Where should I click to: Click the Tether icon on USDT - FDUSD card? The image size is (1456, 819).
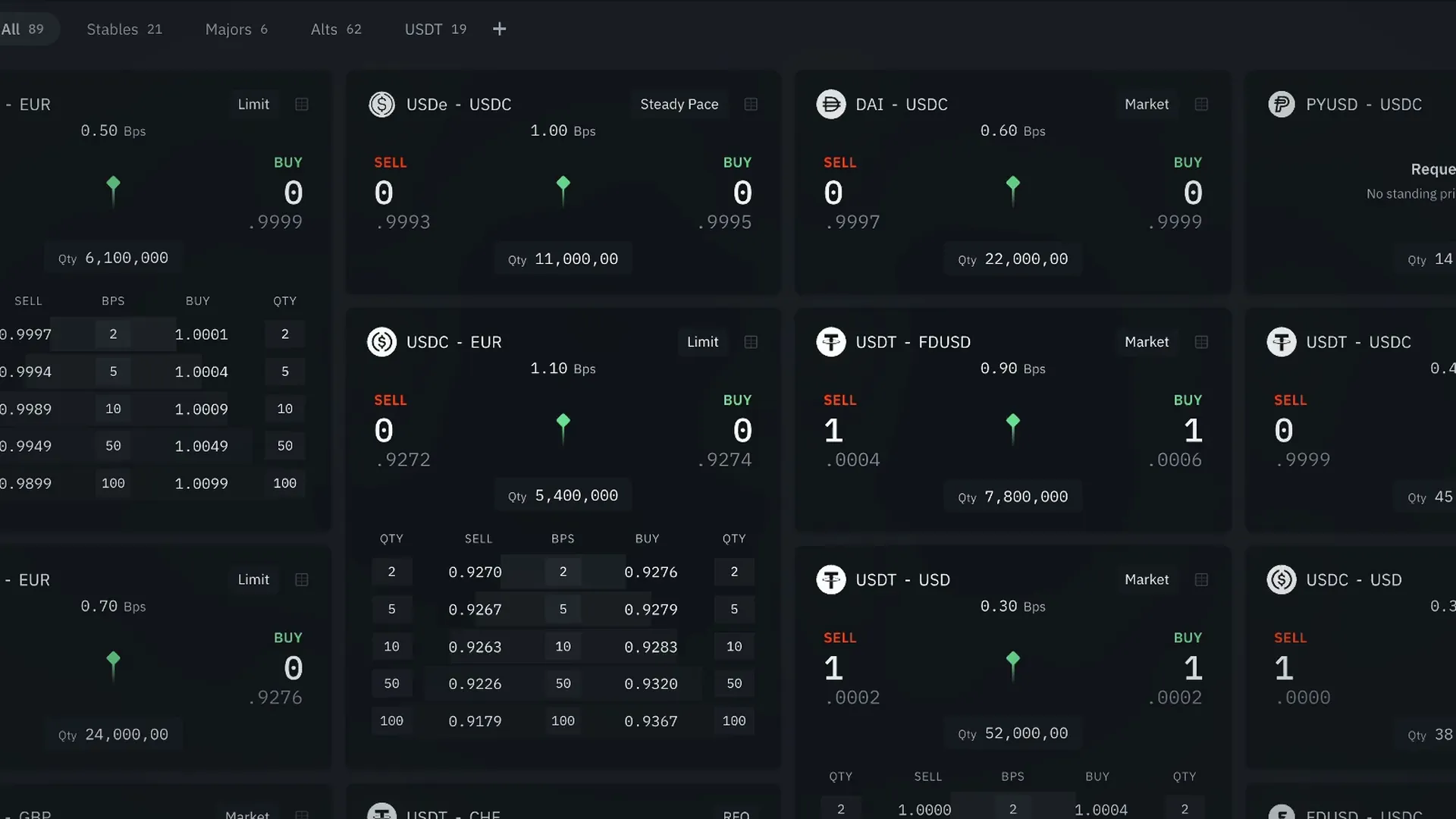tap(831, 342)
